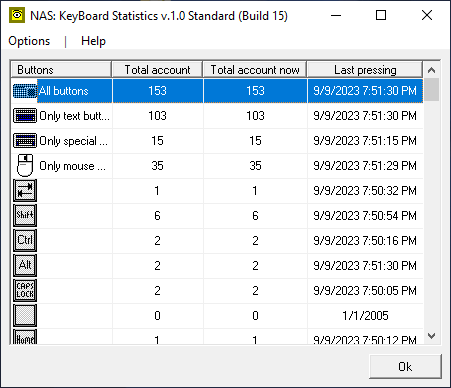The height and width of the screenshot is (388, 451).
Task: Select the Shift key icon
Action: 25,216
